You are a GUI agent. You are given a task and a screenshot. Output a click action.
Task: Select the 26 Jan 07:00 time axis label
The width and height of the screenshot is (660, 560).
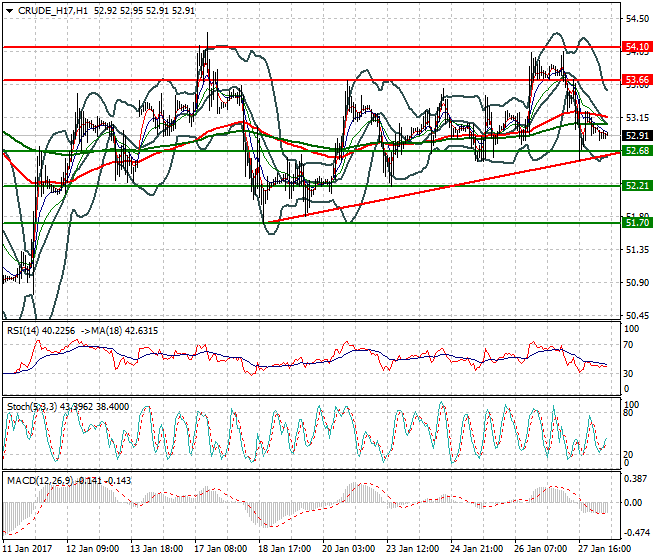click(x=540, y=549)
